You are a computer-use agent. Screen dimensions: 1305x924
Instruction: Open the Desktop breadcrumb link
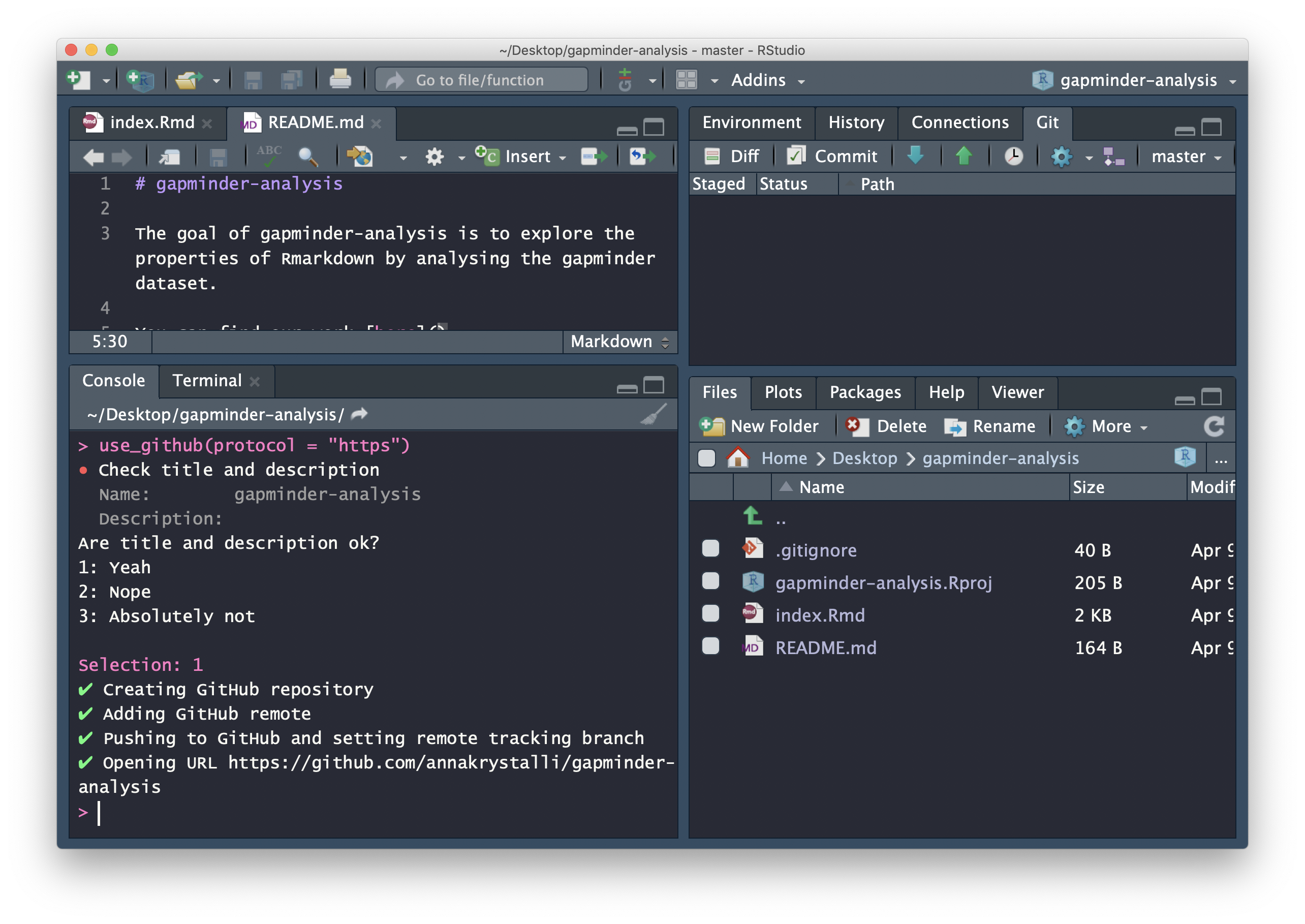(x=864, y=458)
